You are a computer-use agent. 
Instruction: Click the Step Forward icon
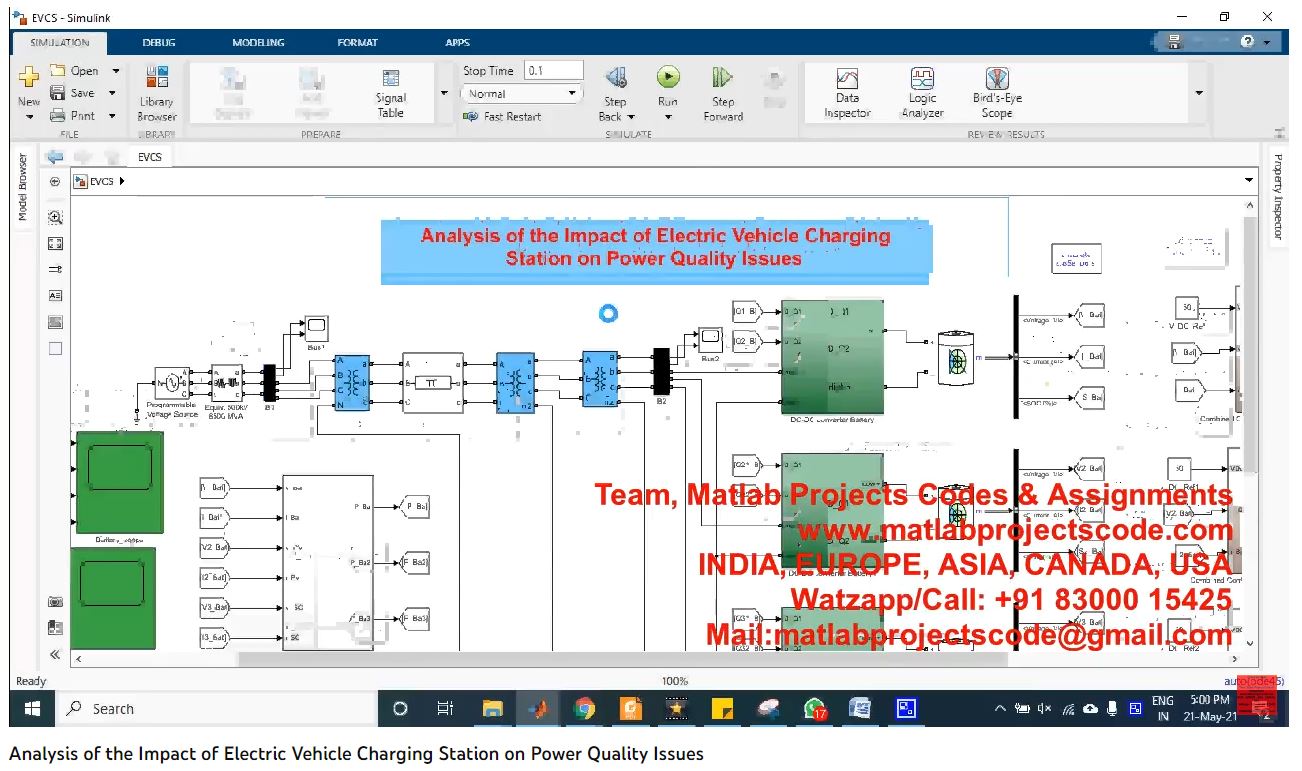click(722, 78)
